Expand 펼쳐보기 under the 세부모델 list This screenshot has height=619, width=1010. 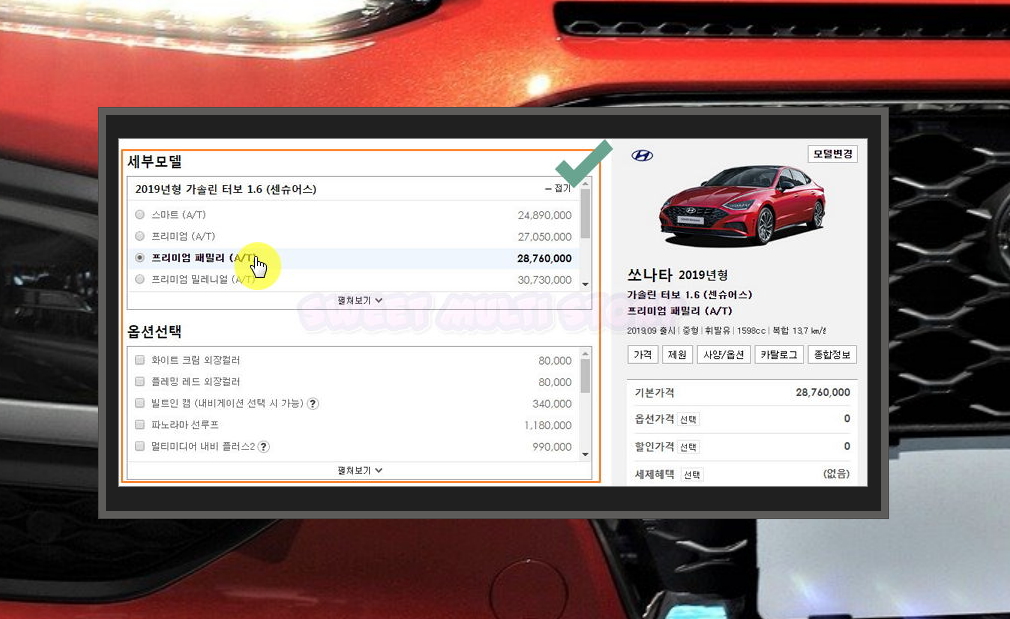point(359,301)
